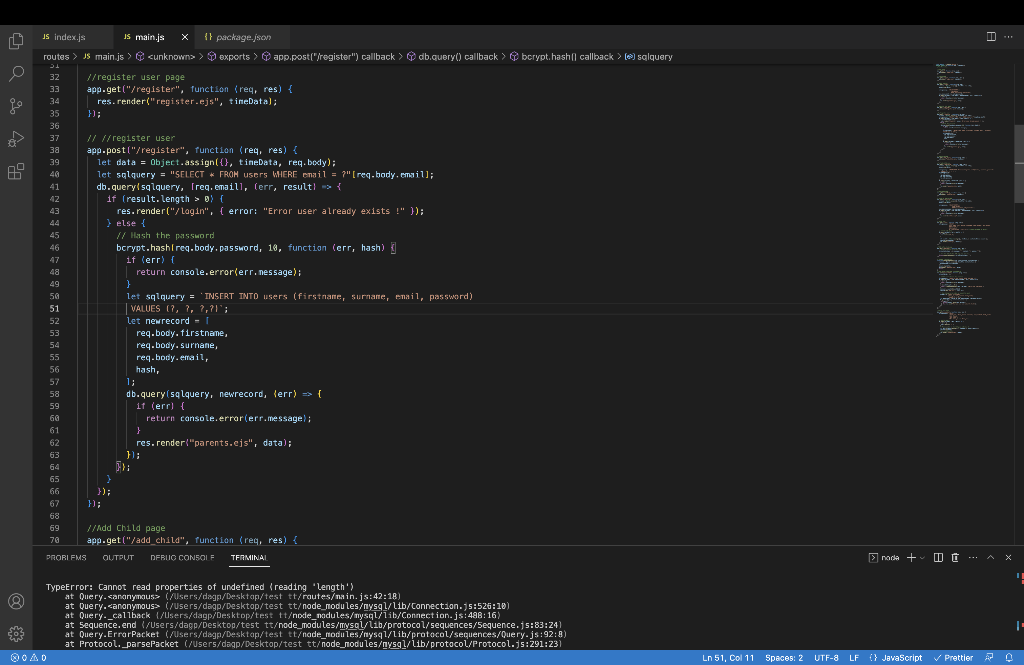The image size is (1024, 665).
Task: Click 'let newrecord = [' code line
Action: 168,321
